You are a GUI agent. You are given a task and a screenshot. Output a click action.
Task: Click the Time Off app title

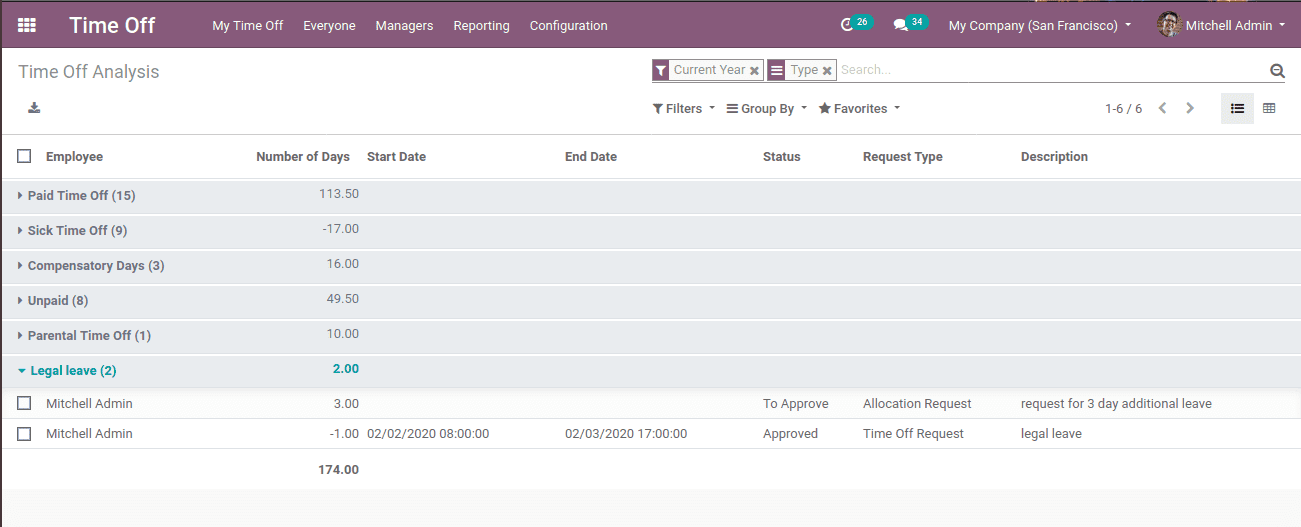pos(112,25)
